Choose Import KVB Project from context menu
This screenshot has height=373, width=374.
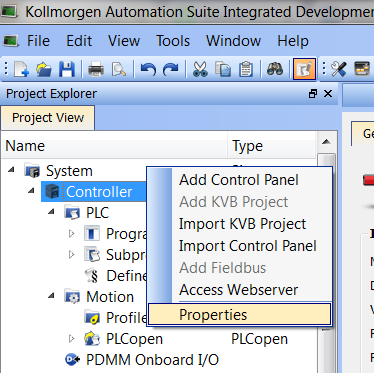tap(239, 224)
